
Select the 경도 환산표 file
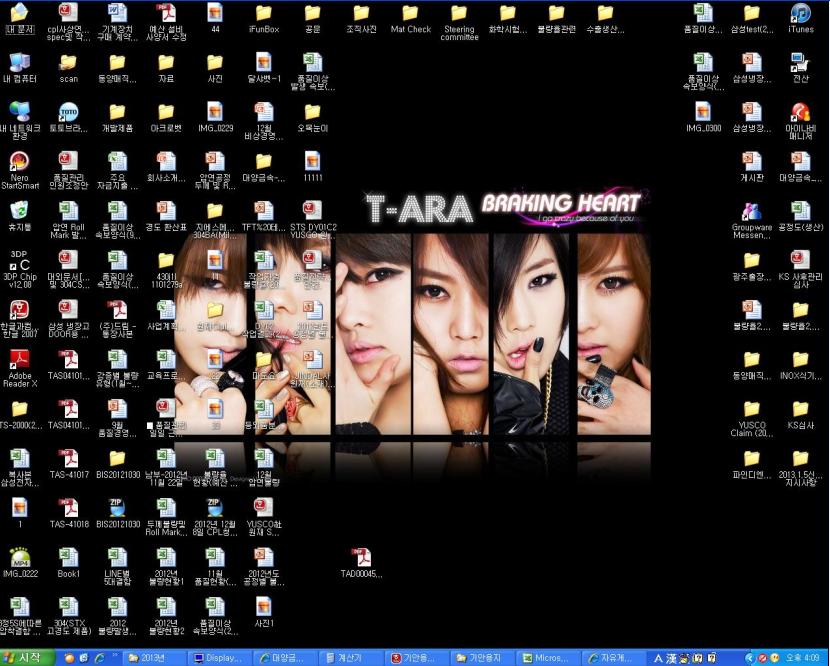click(166, 215)
